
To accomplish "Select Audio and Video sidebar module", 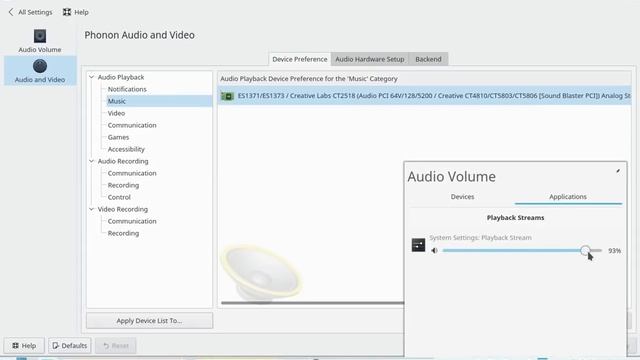I will pyautogui.click(x=40, y=71).
